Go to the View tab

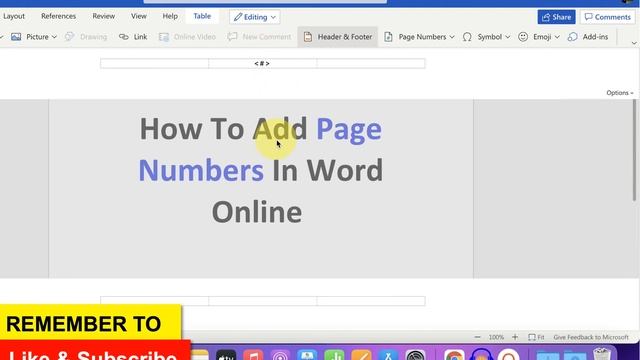[139, 16]
